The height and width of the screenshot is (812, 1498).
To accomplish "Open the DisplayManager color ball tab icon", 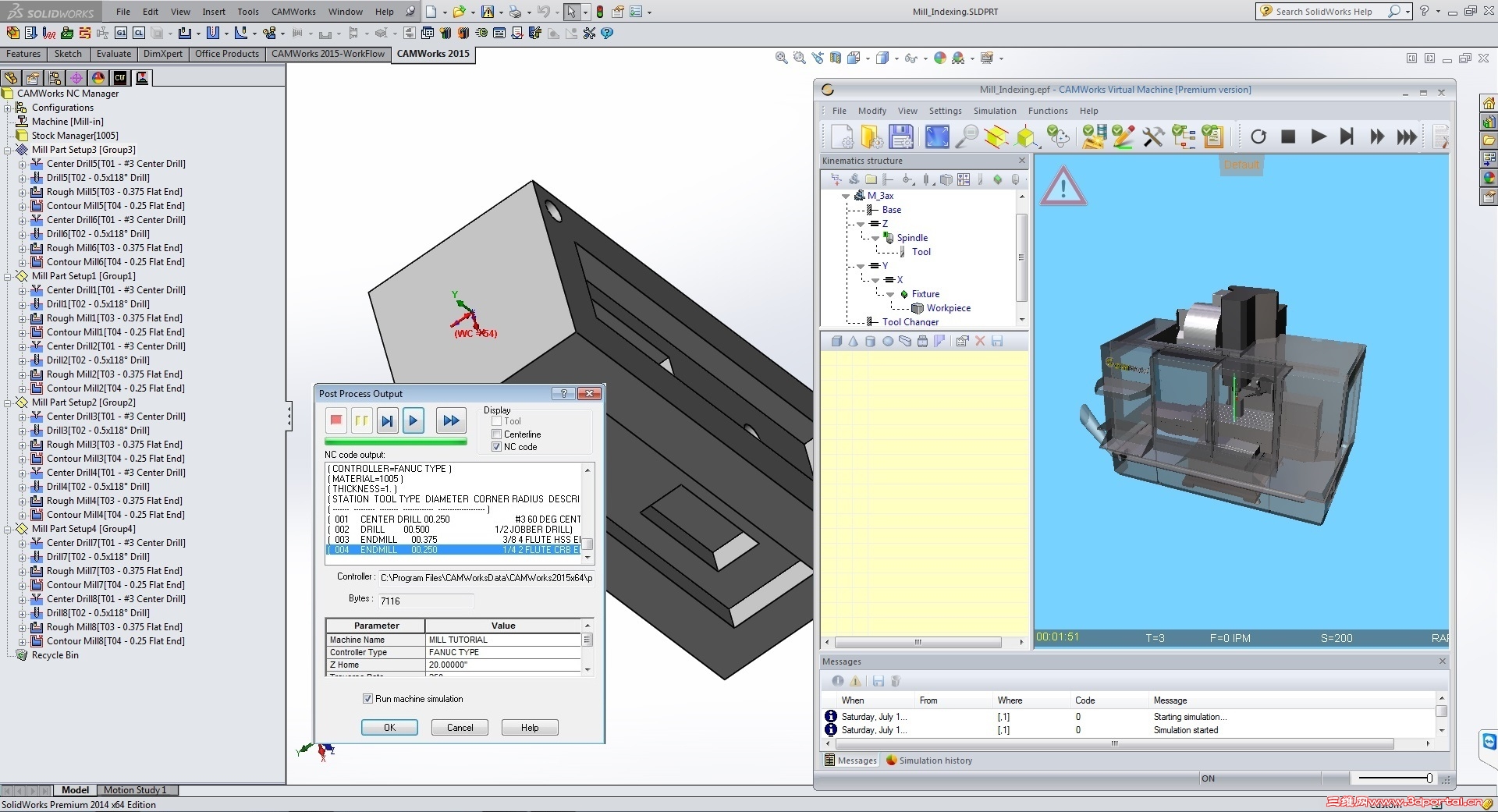I will 98,78.
